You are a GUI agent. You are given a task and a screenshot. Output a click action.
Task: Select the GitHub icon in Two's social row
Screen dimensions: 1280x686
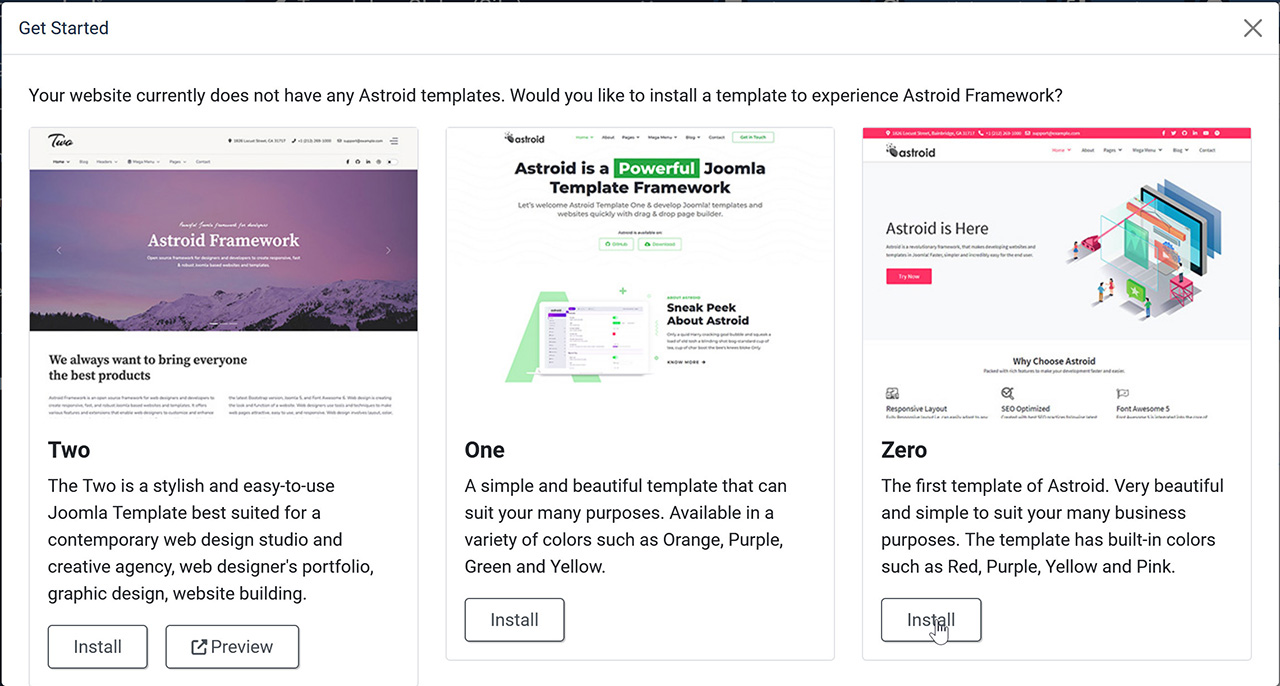click(358, 162)
